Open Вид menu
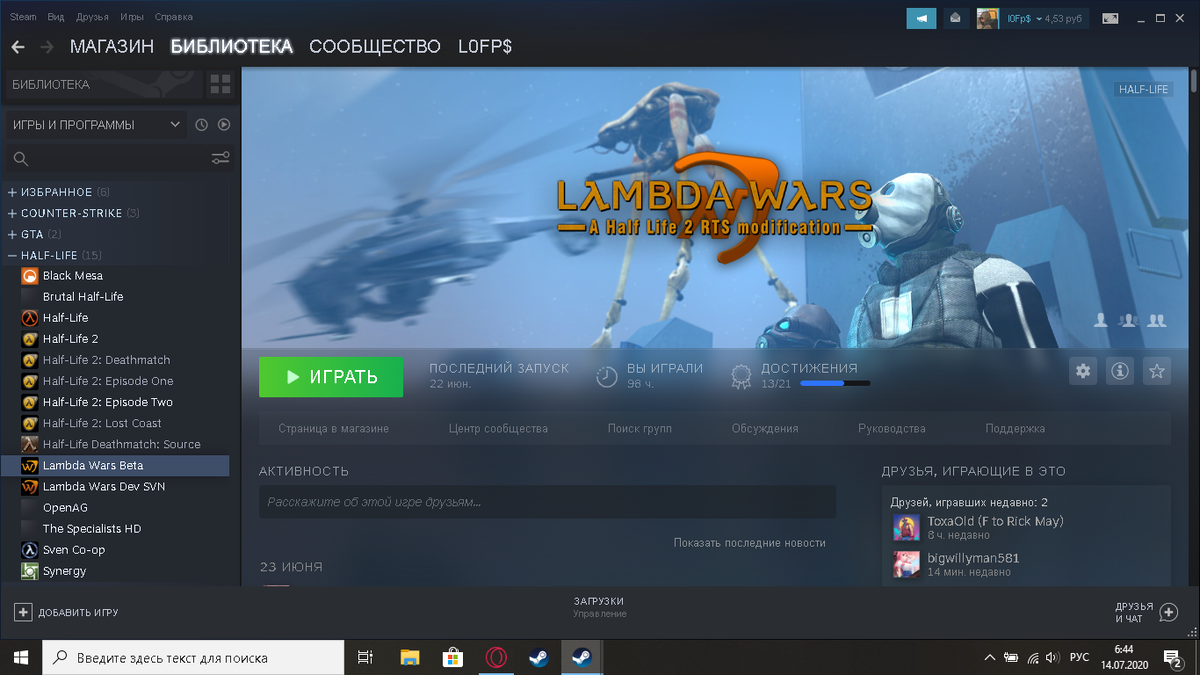The width and height of the screenshot is (1200, 675). tap(56, 17)
